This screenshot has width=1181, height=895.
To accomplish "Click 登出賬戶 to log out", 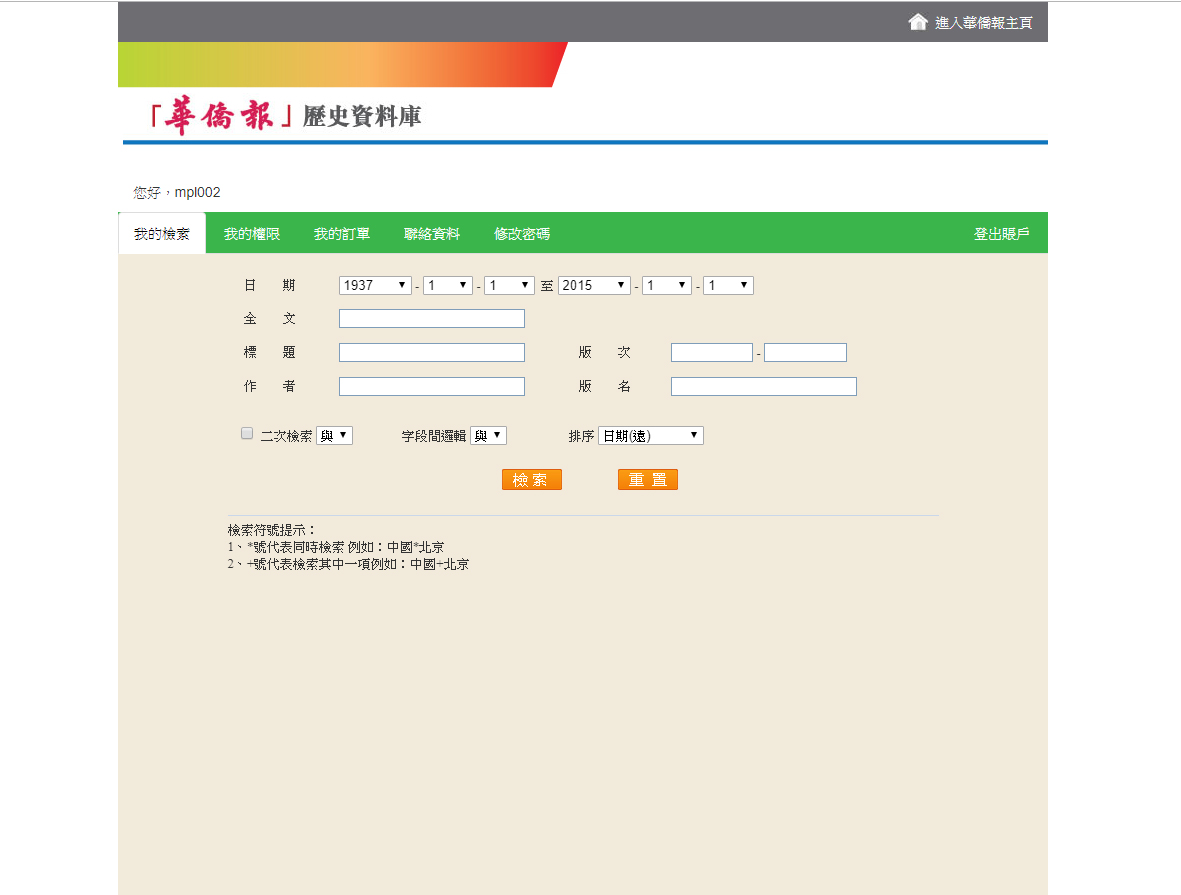I will [1001, 234].
